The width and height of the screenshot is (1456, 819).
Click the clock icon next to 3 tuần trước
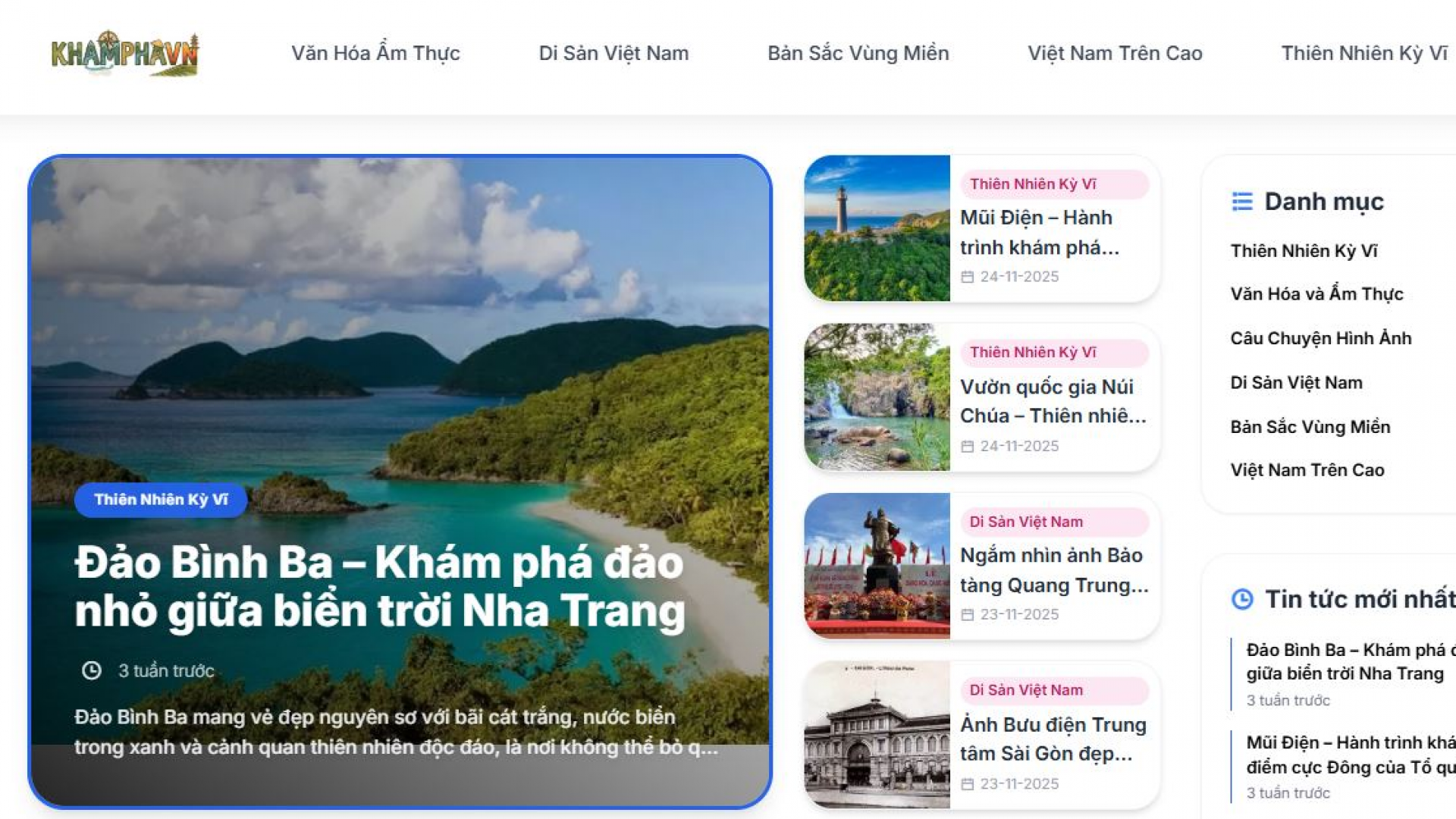click(x=92, y=670)
